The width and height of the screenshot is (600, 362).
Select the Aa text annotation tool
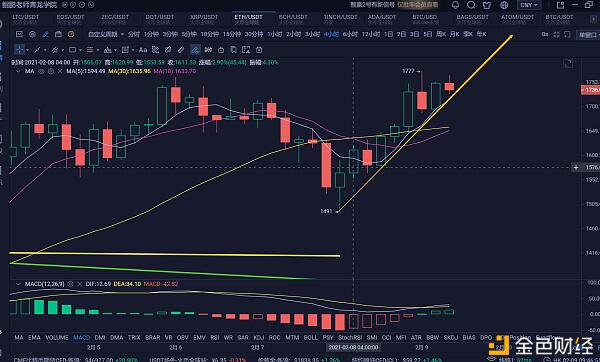[143, 50]
